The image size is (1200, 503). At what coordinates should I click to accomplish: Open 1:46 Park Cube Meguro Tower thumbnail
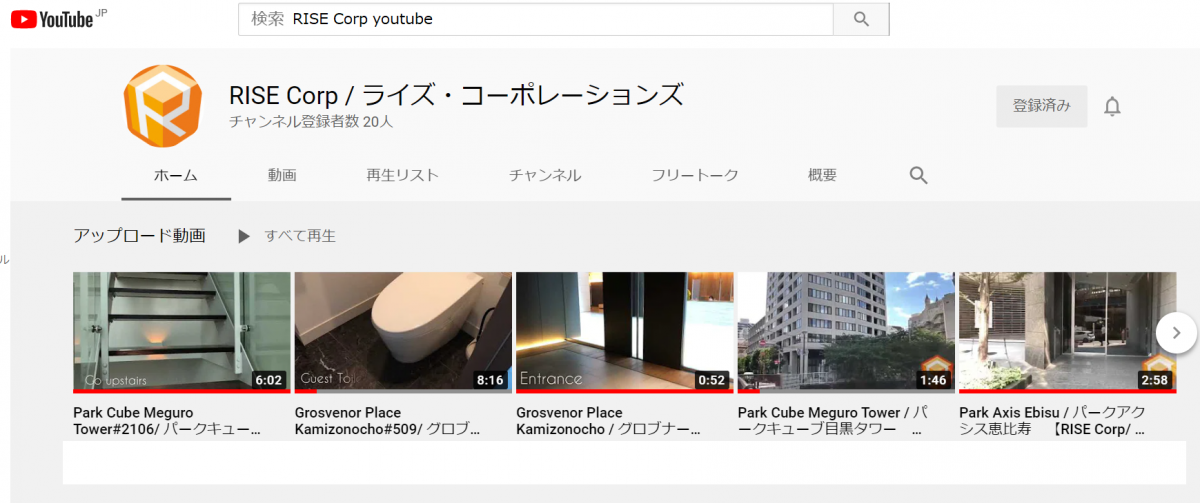coord(846,332)
